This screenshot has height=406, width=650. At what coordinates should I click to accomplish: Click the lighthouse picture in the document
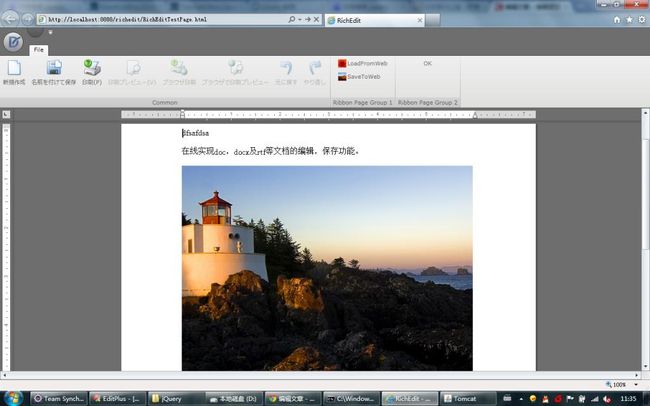click(x=327, y=268)
